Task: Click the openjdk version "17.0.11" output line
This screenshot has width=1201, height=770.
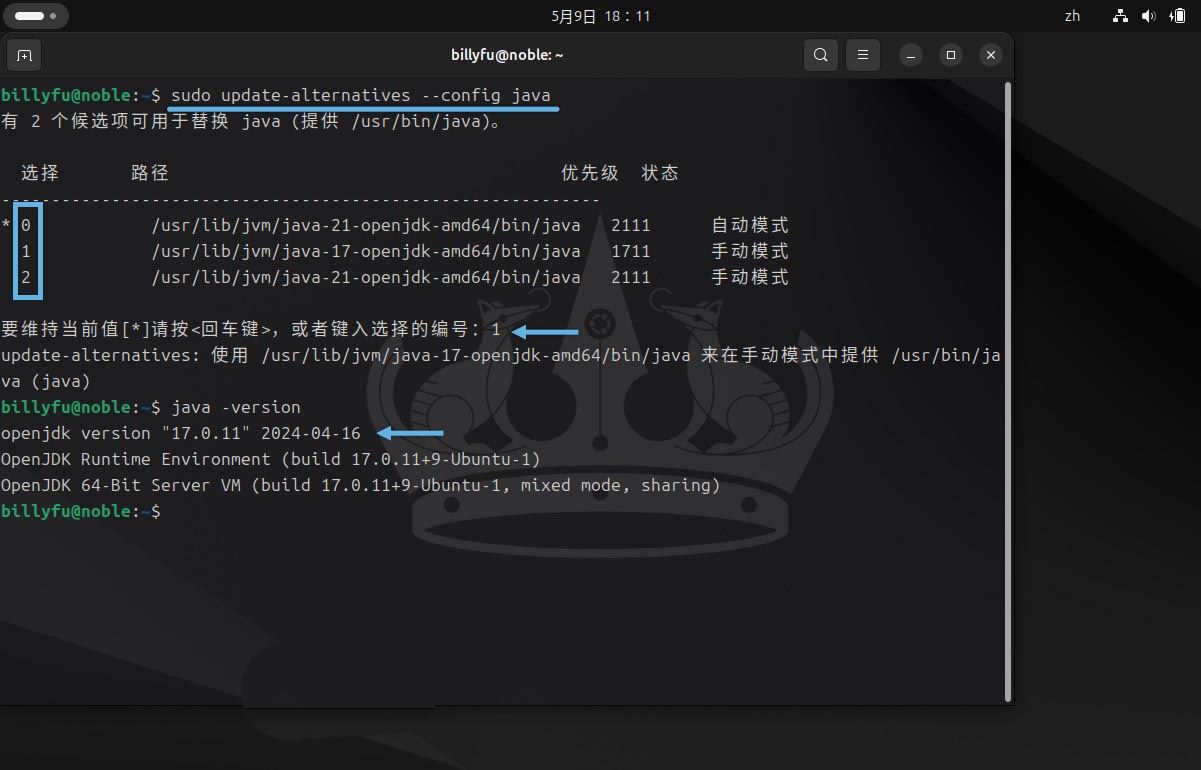Action: click(x=180, y=433)
